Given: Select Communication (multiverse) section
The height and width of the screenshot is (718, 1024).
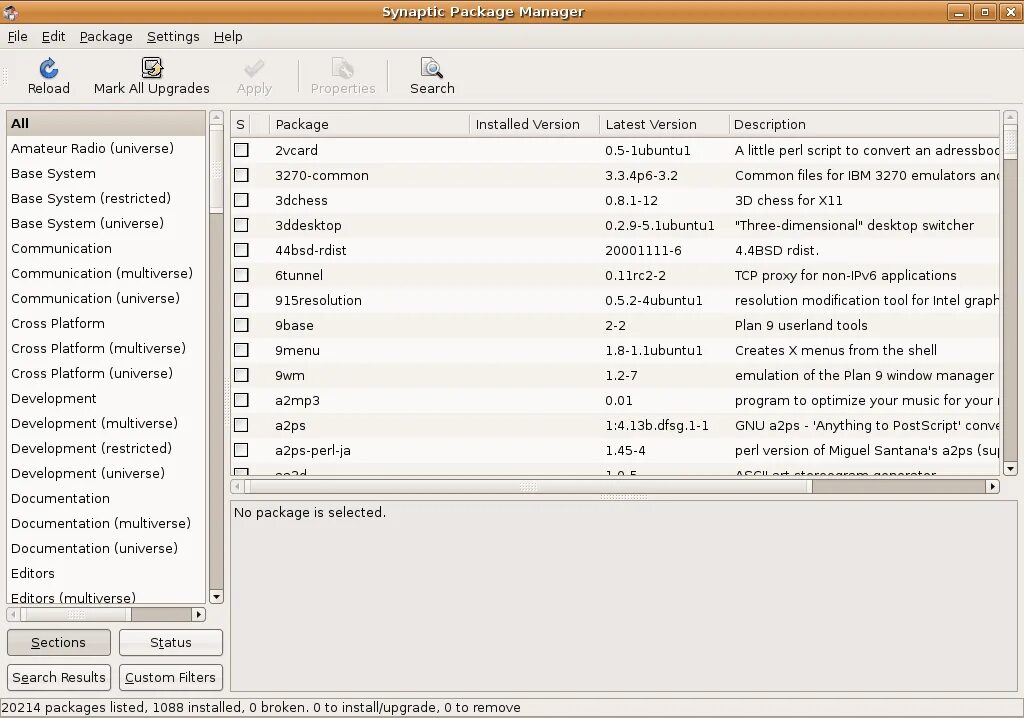Looking at the screenshot, I should (x=106, y=273).
